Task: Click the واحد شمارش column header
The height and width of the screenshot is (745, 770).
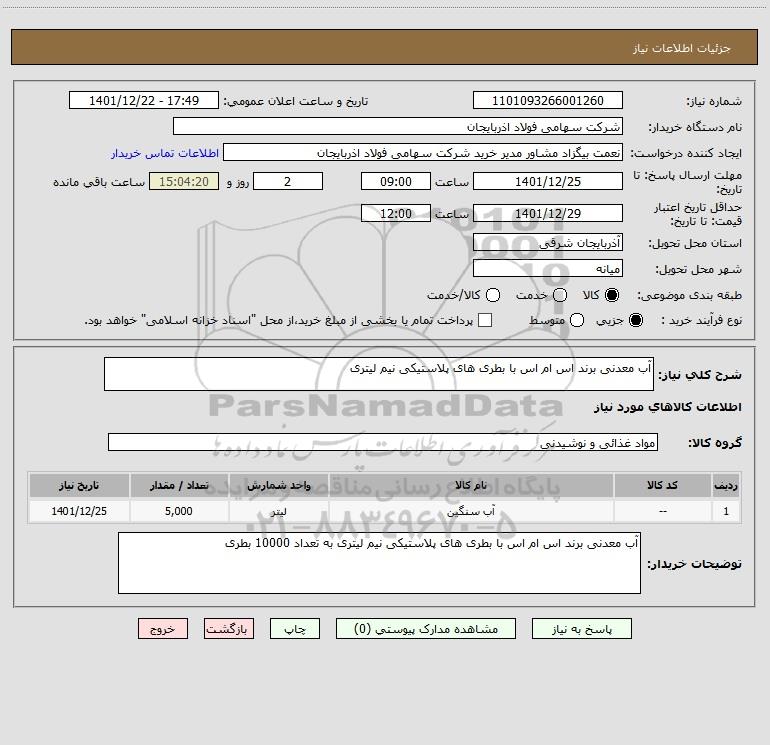Action: click(x=278, y=485)
